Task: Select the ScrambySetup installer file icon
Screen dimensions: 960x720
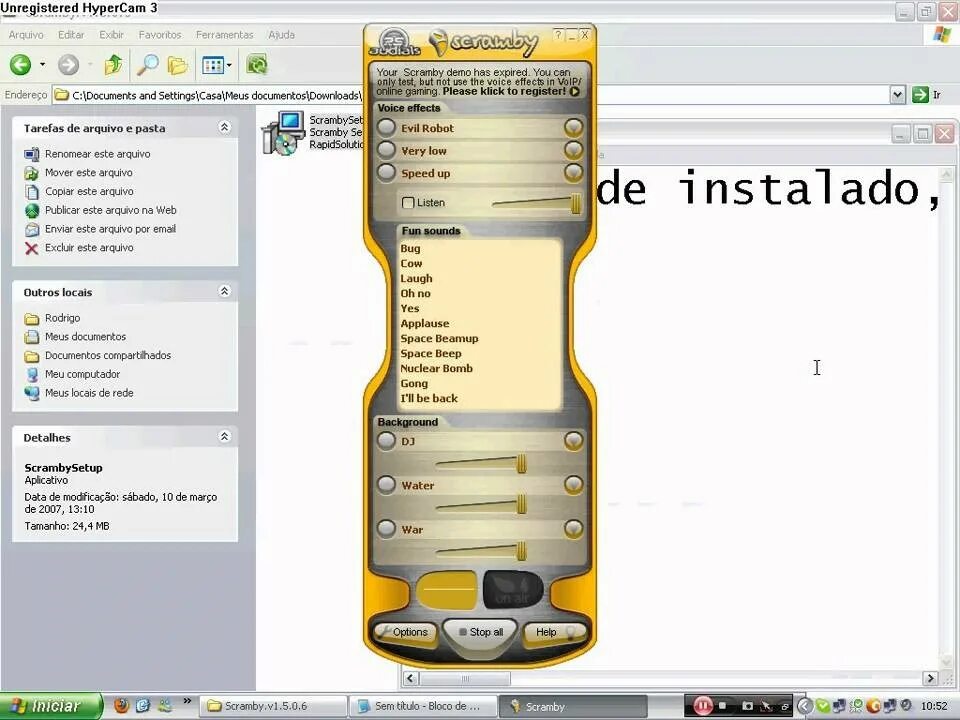Action: 283,133
